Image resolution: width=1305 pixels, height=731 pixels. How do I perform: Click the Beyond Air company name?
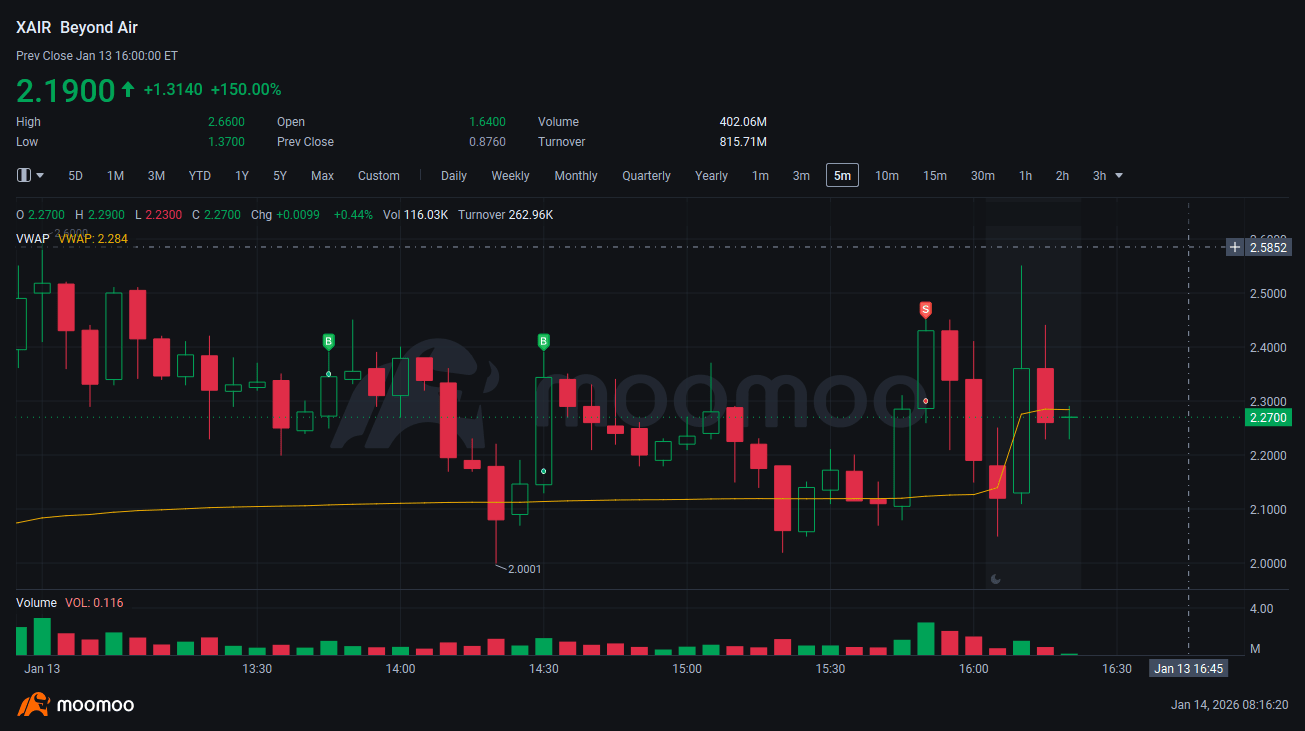click(99, 28)
